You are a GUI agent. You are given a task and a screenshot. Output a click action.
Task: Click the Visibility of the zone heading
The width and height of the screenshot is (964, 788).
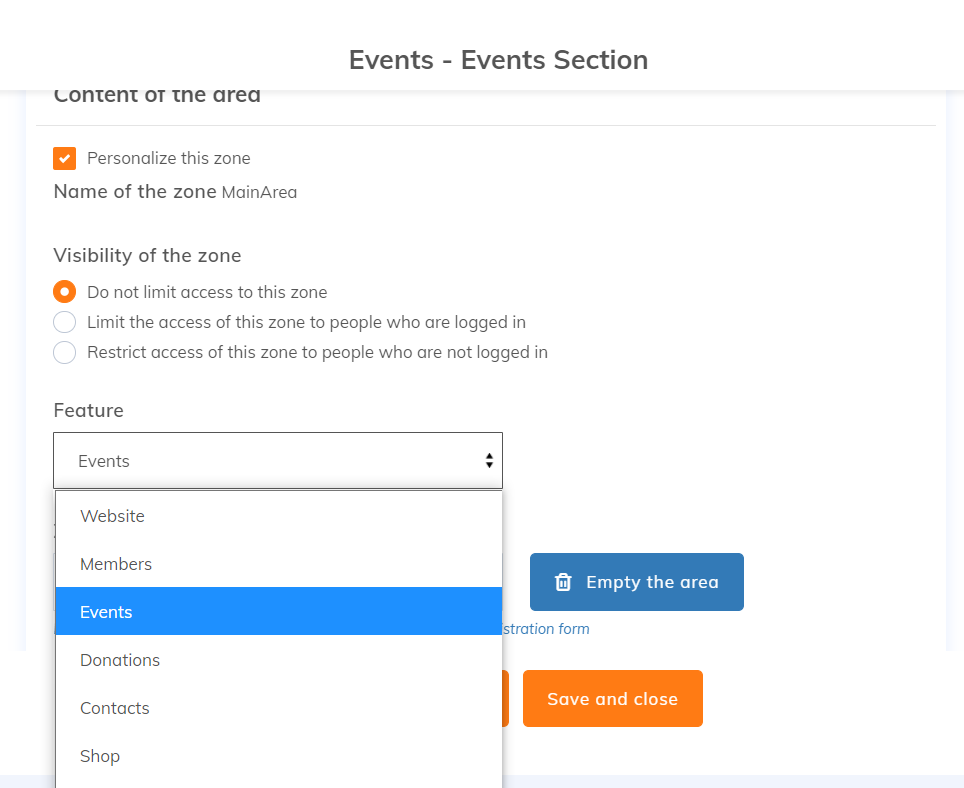point(147,255)
